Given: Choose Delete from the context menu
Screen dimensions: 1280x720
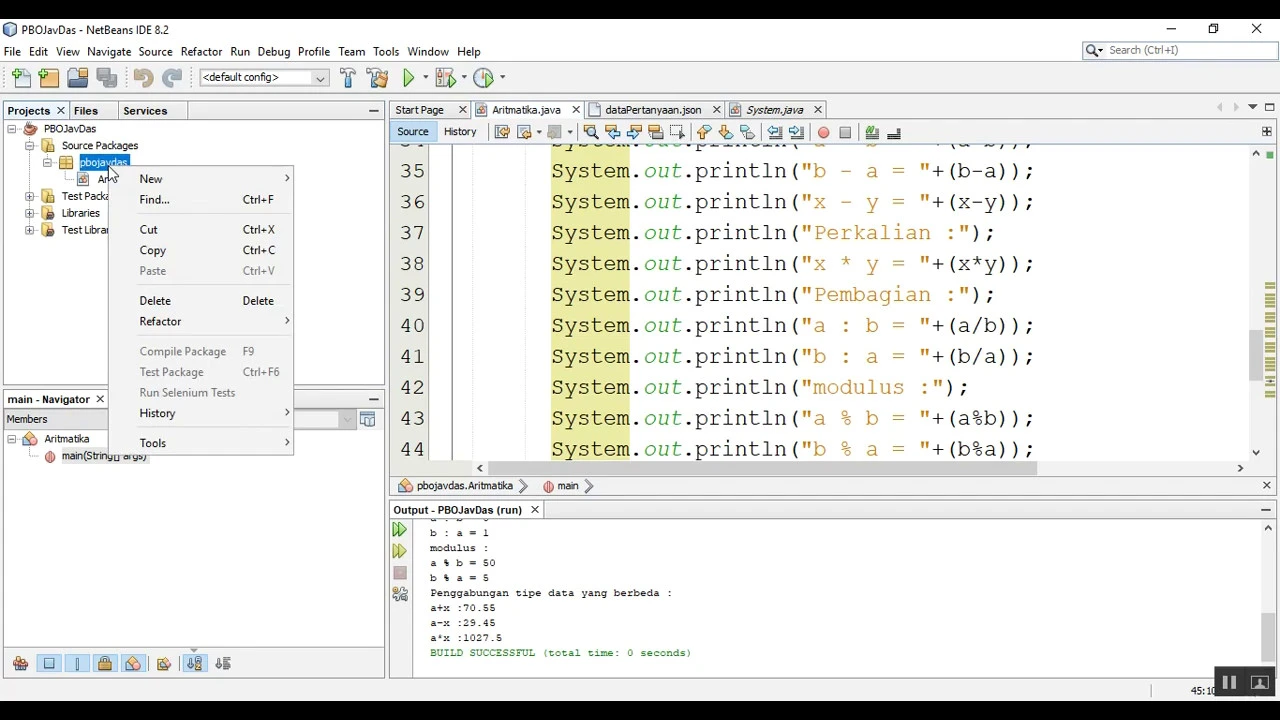Looking at the screenshot, I should coord(201,301).
